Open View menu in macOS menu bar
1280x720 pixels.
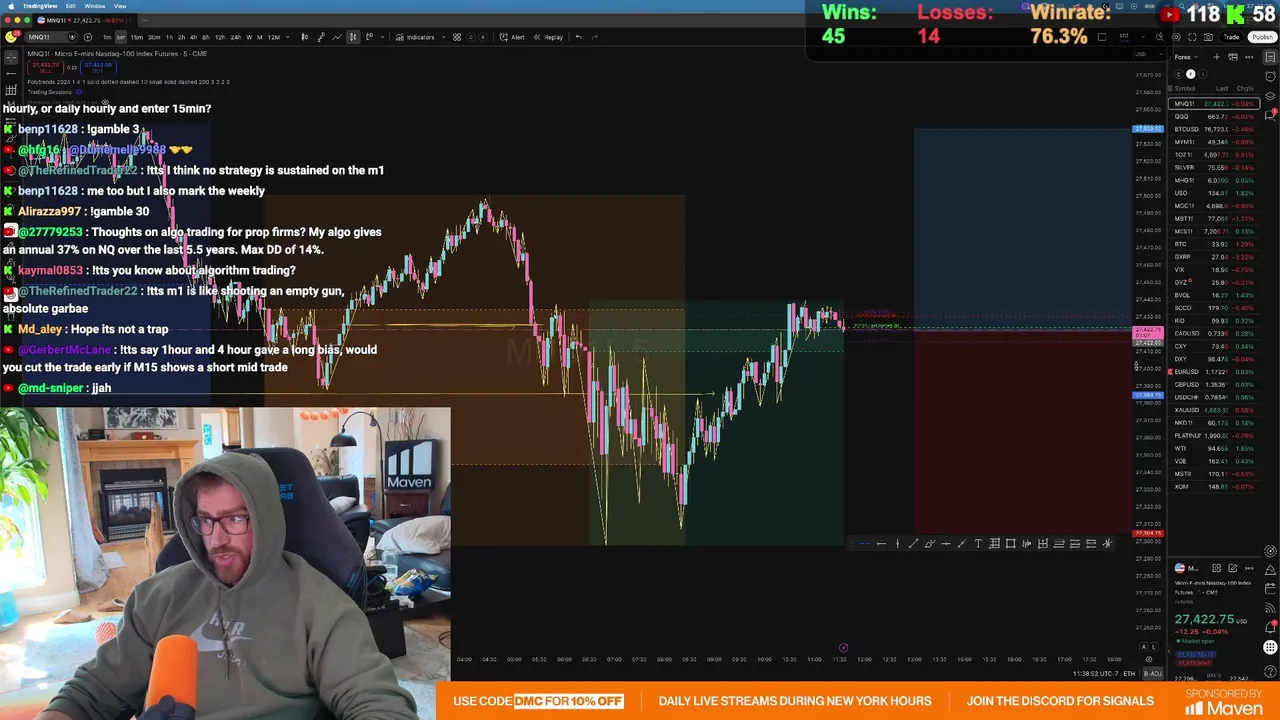tap(120, 6)
